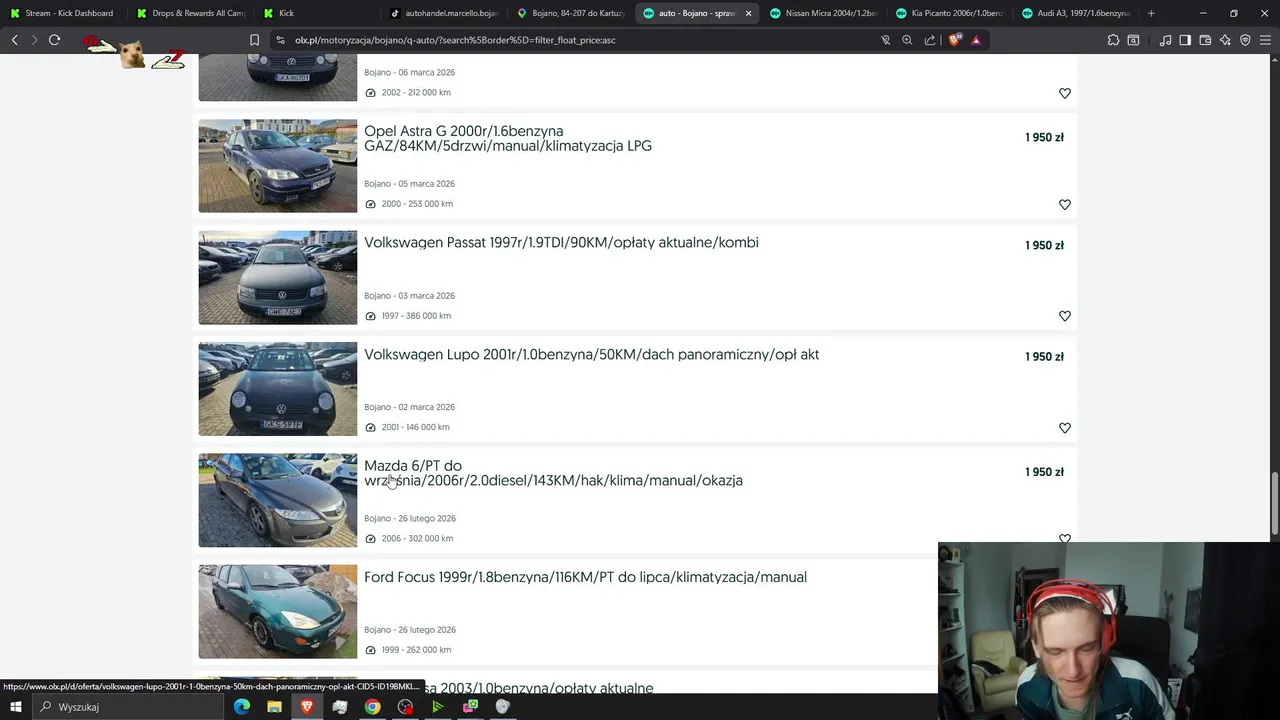Click the green Ford Focus thumbnail
1280x720 pixels.
[x=277, y=612]
